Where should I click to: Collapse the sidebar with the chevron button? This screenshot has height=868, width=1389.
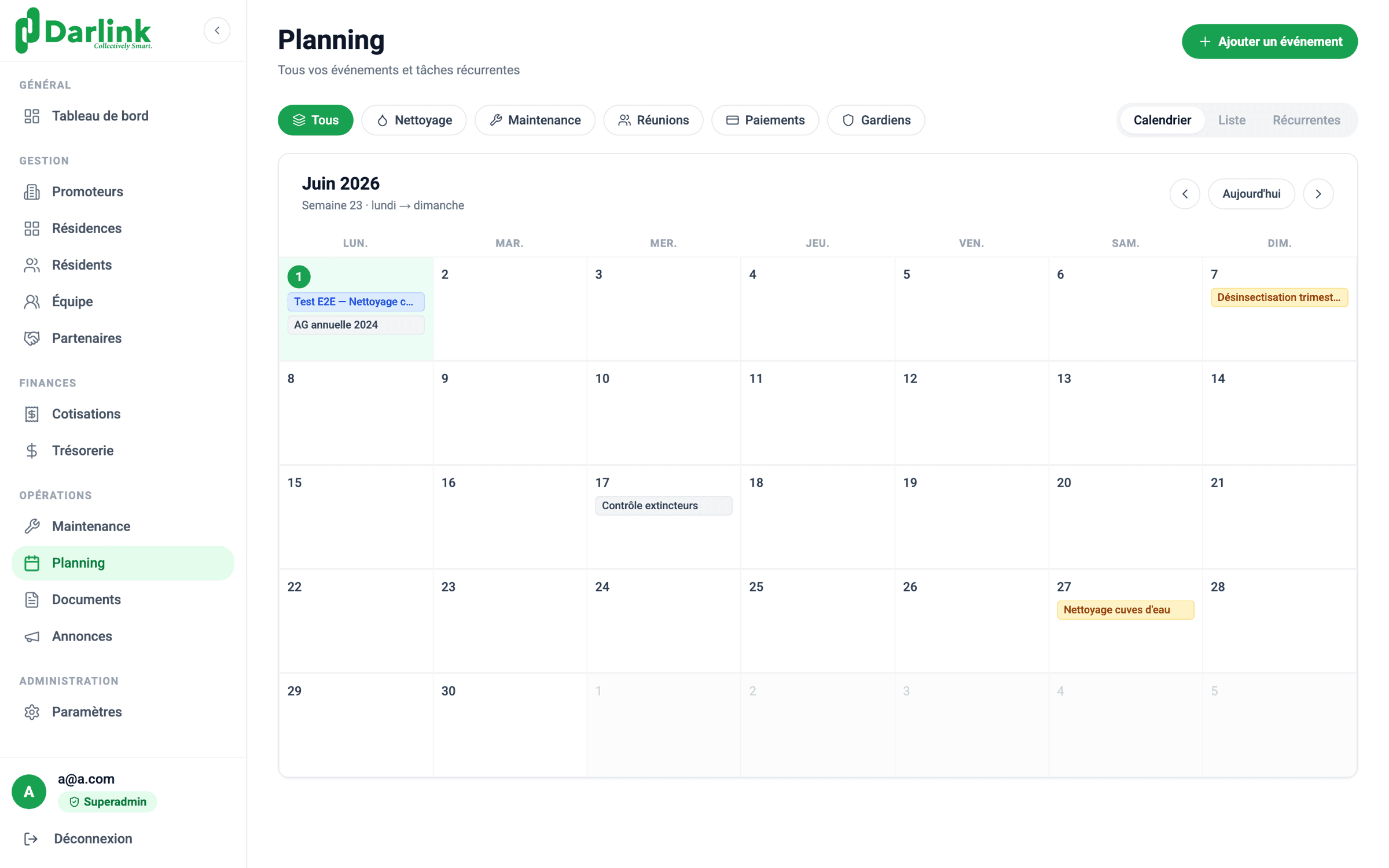217,31
